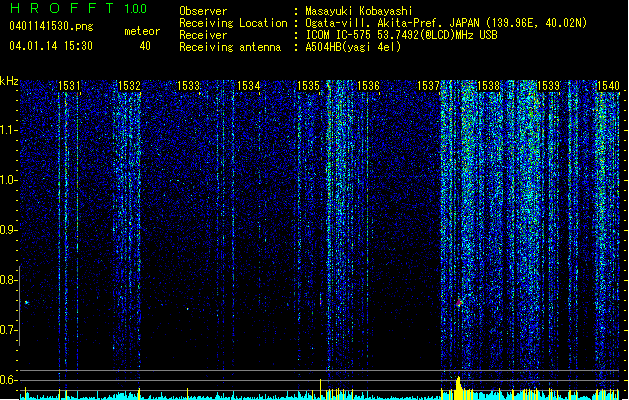Click the 1532 time marker
The image size is (629, 400).
129,86
